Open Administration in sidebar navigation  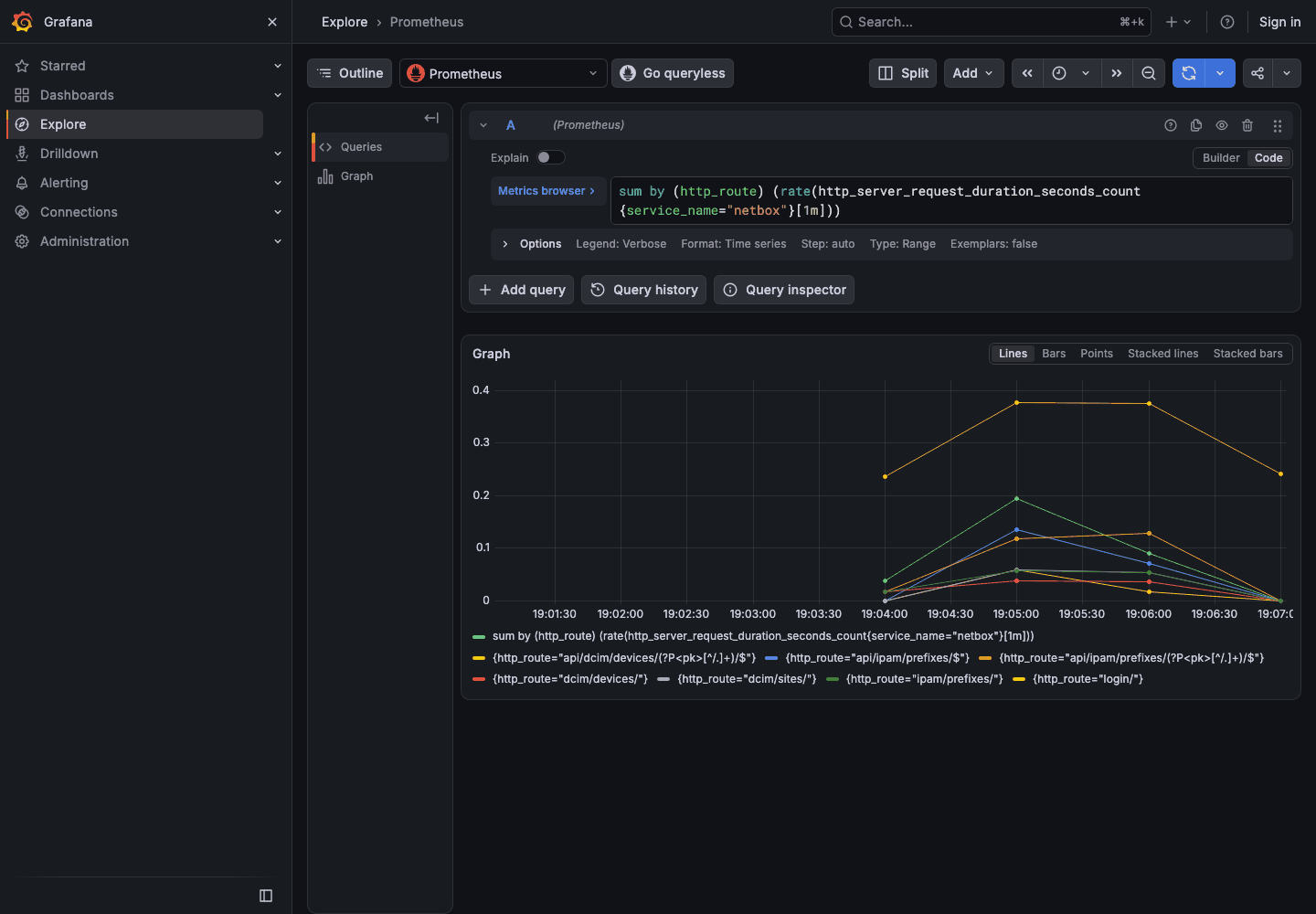(84, 241)
